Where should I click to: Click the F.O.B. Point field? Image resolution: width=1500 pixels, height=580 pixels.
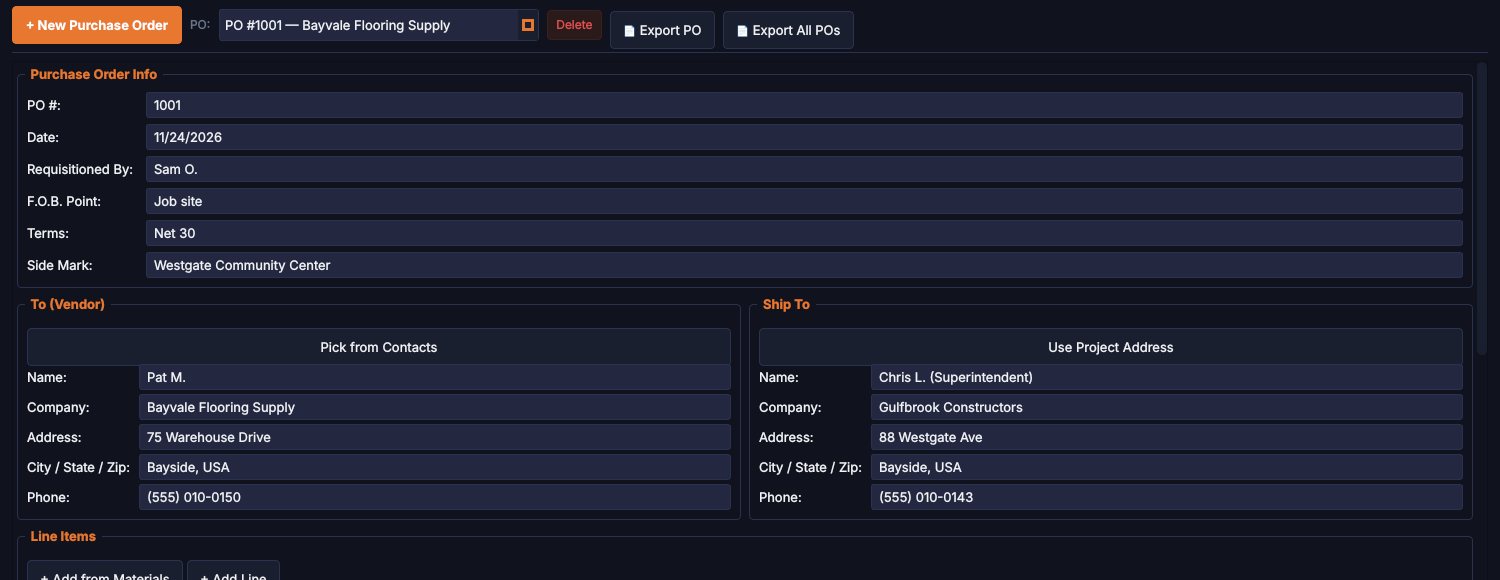pos(804,201)
